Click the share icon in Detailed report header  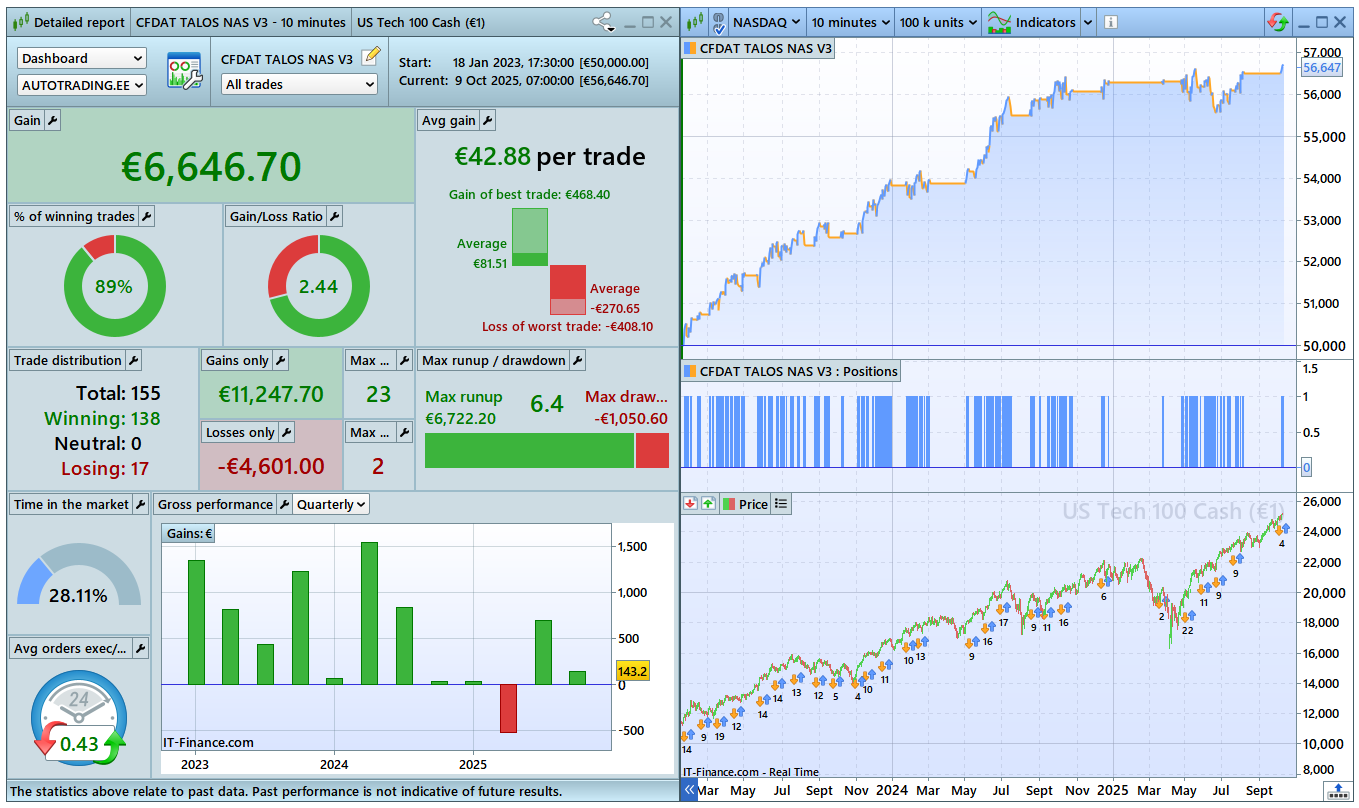603,22
